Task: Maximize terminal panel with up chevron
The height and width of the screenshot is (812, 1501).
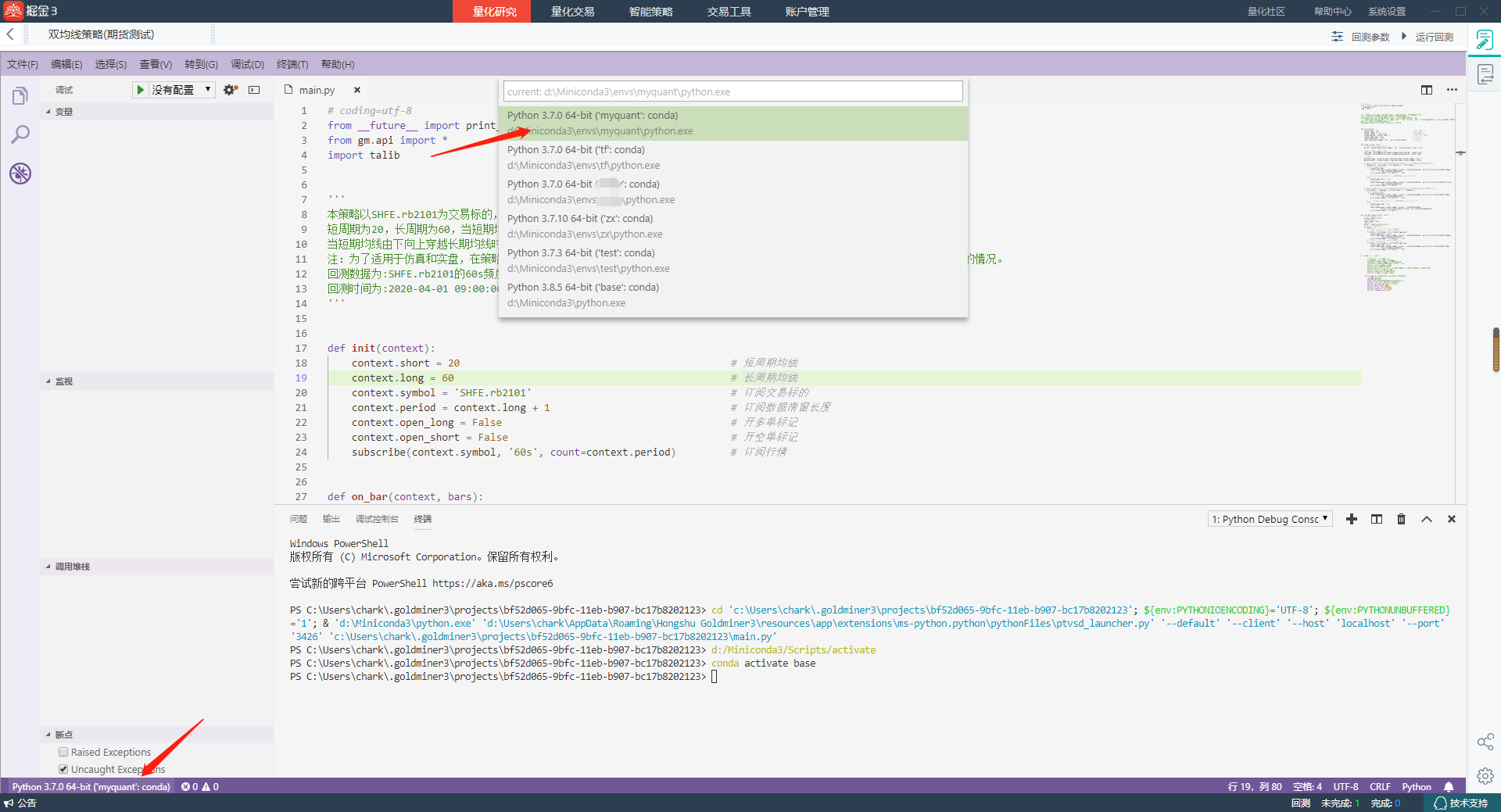Action: point(1427,519)
